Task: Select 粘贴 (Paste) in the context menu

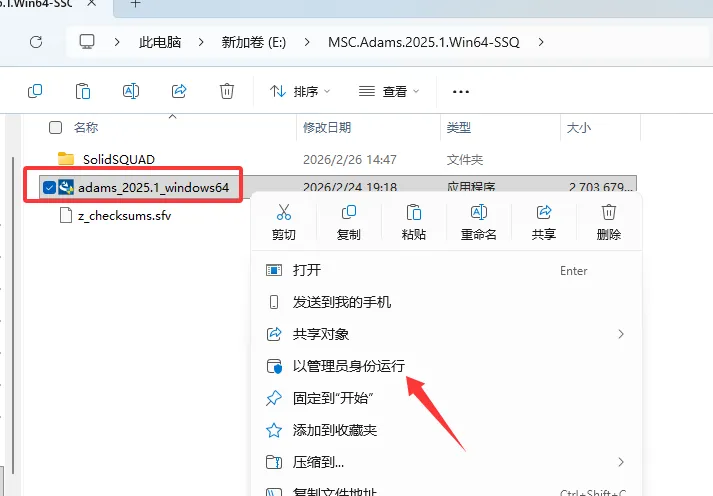Action: coord(414,222)
